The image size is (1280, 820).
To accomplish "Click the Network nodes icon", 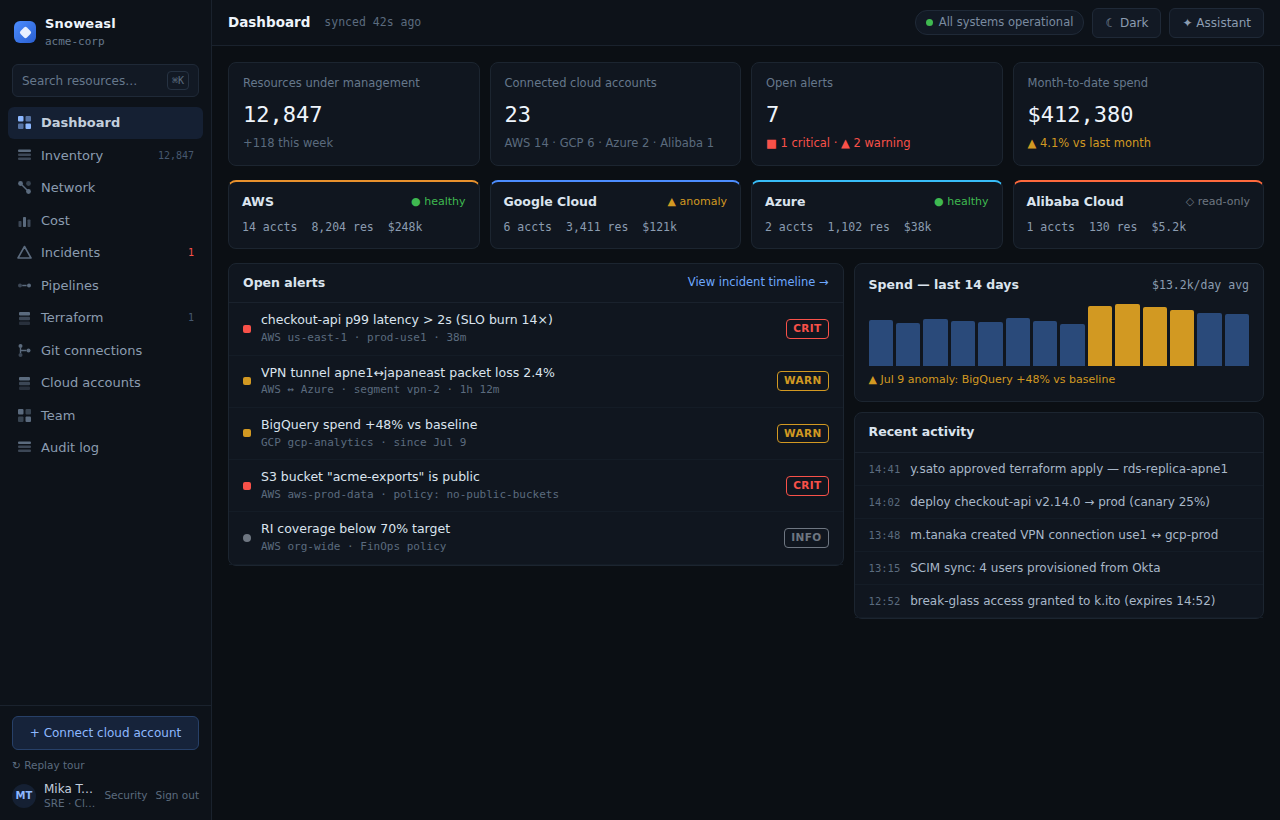I will point(24,188).
